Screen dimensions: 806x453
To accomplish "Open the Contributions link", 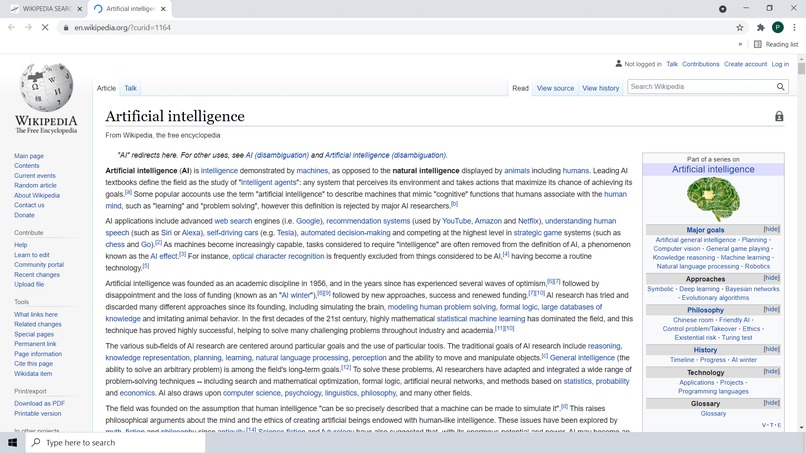I will pos(701,64).
